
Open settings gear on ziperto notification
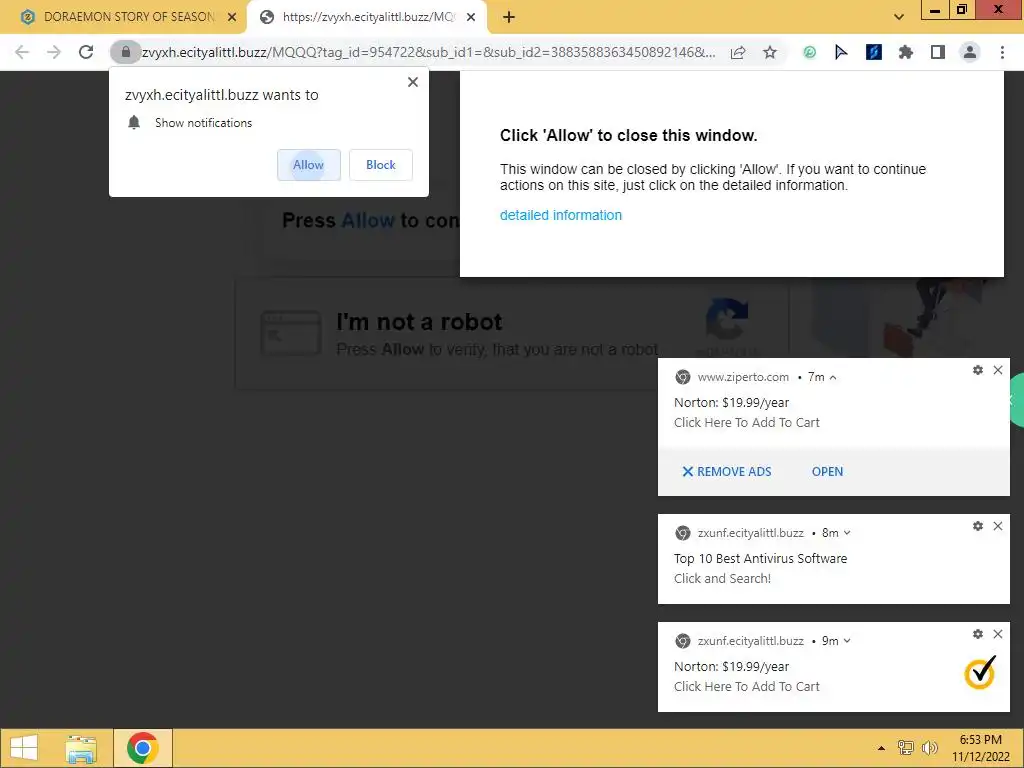click(978, 370)
